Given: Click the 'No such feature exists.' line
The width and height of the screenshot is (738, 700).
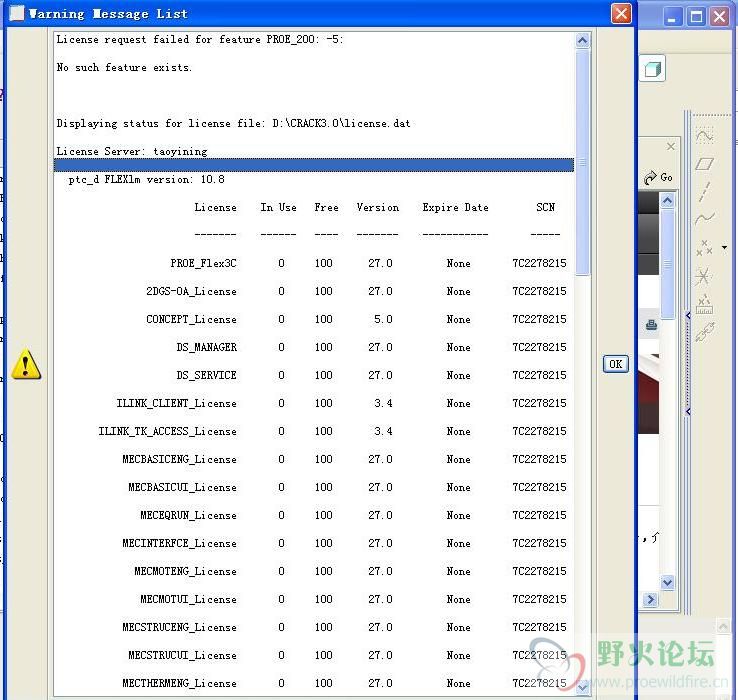Looking at the screenshot, I should pyautogui.click(x=124, y=67).
